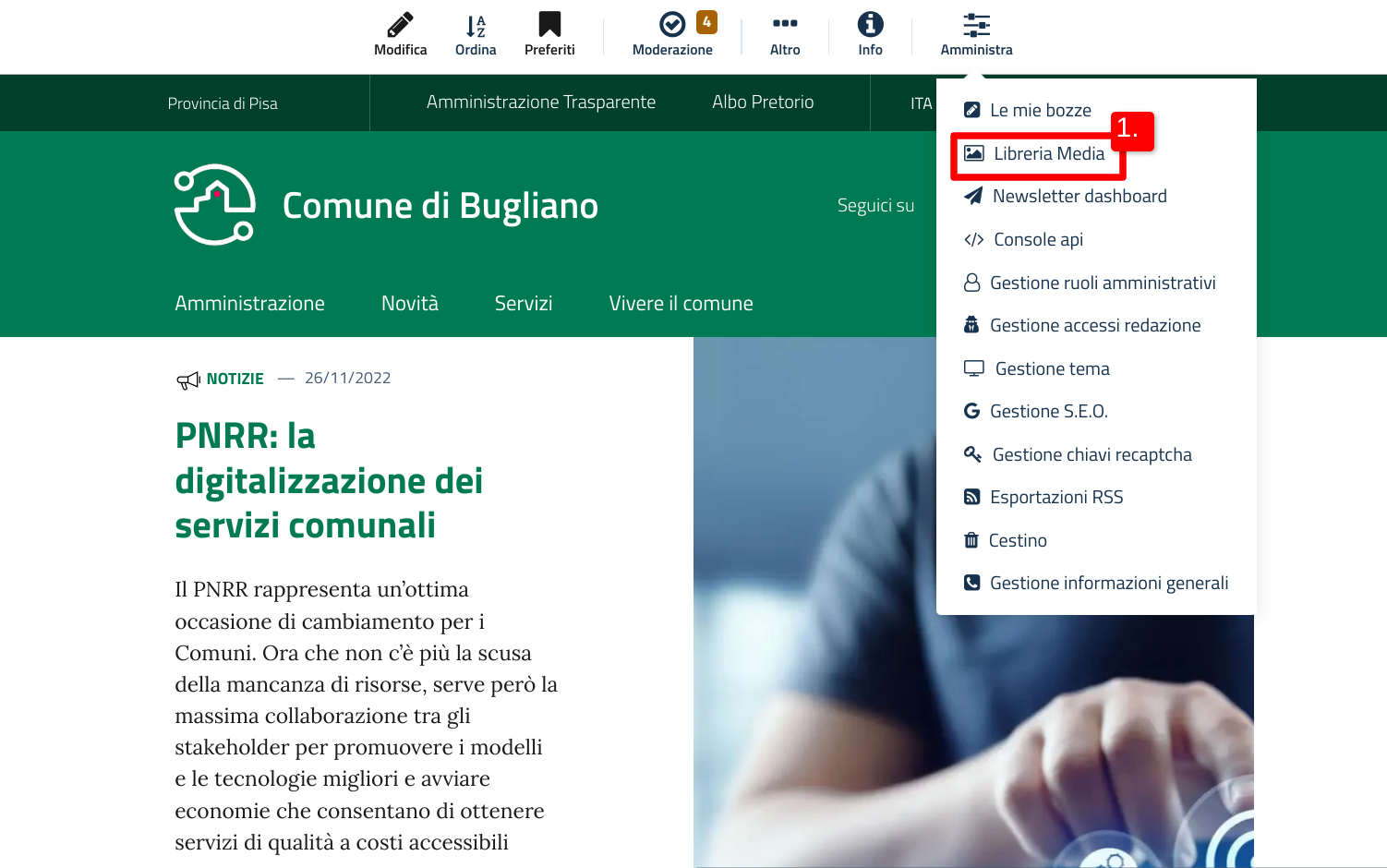The image size is (1387, 868).
Task: Select Gestione S.E.O. entry
Action: pos(1049,411)
